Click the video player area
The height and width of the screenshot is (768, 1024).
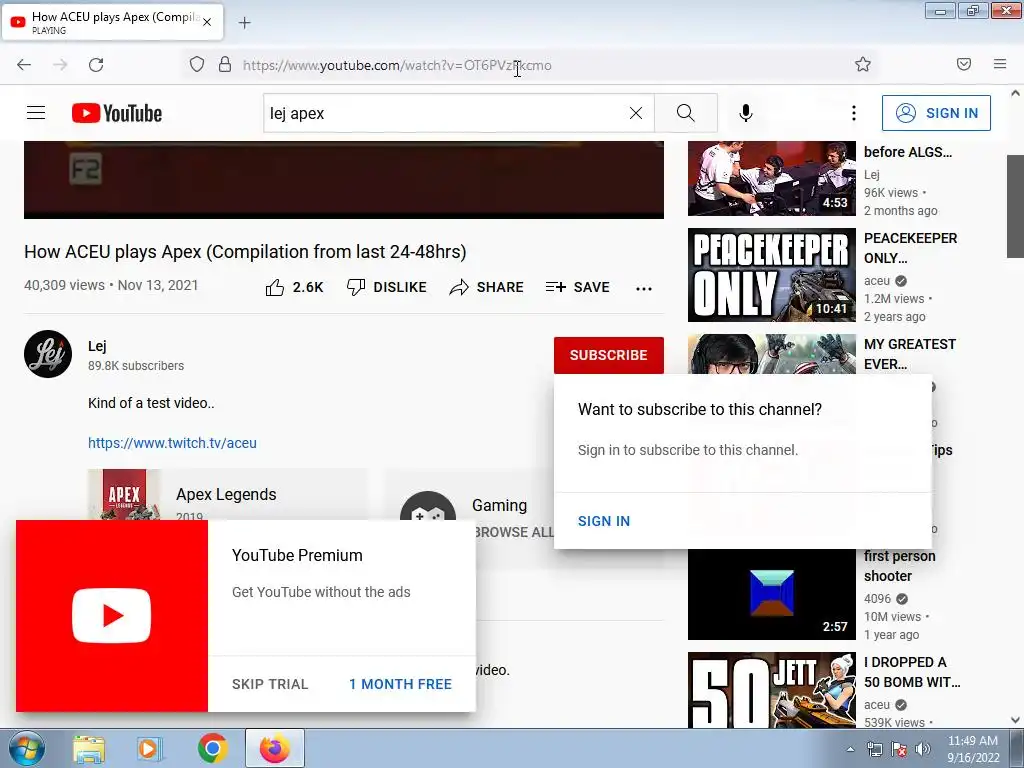[344, 180]
